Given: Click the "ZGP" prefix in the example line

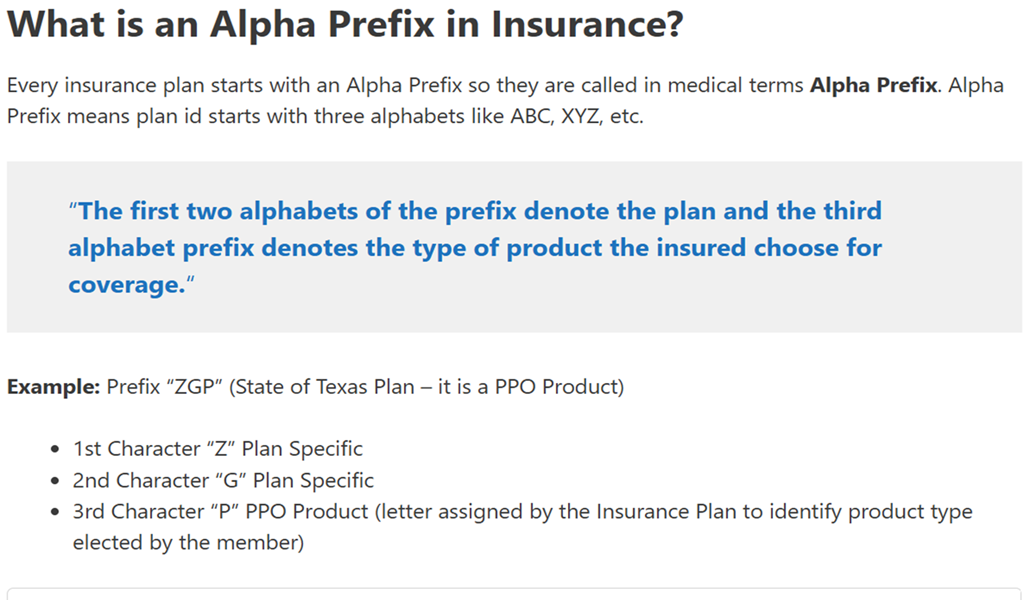Looking at the screenshot, I should [196, 386].
